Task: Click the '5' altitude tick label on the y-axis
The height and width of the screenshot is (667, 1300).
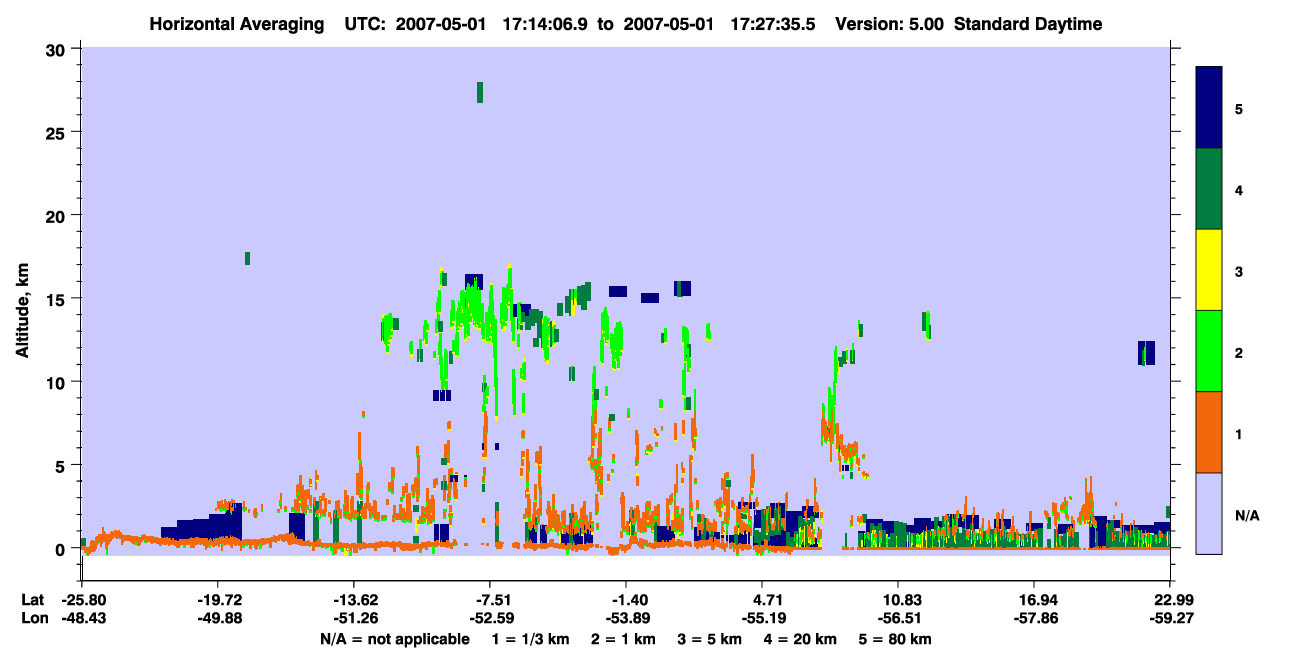Action: pyautogui.click(x=62, y=465)
